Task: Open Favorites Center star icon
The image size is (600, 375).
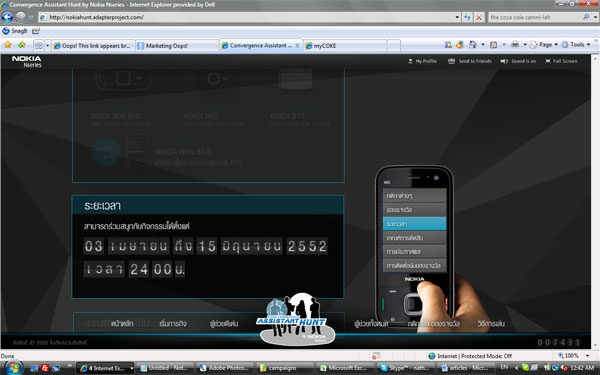Action: coord(8,45)
